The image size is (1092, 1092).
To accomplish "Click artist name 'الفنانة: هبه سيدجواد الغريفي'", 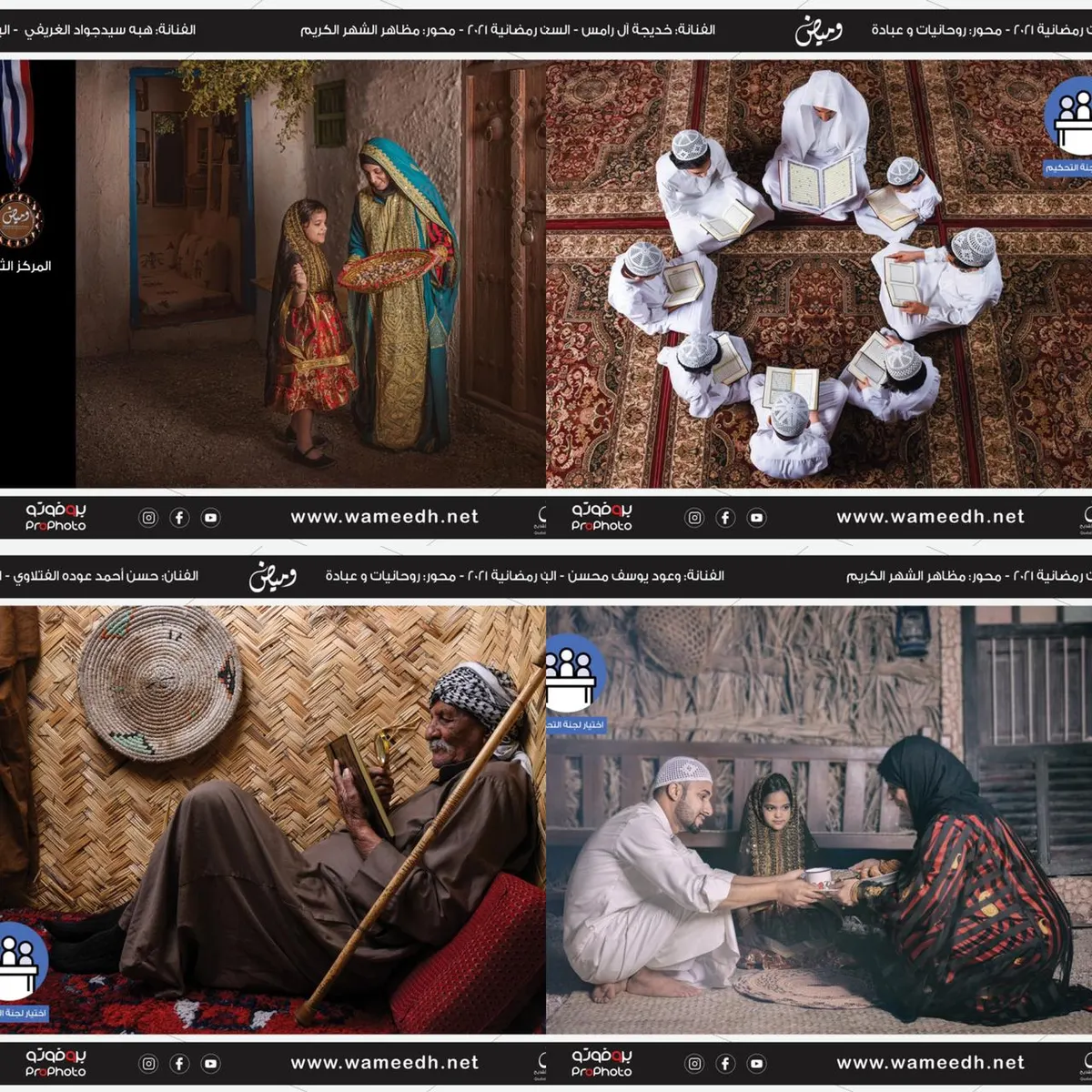I will click(x=110, y=30).
